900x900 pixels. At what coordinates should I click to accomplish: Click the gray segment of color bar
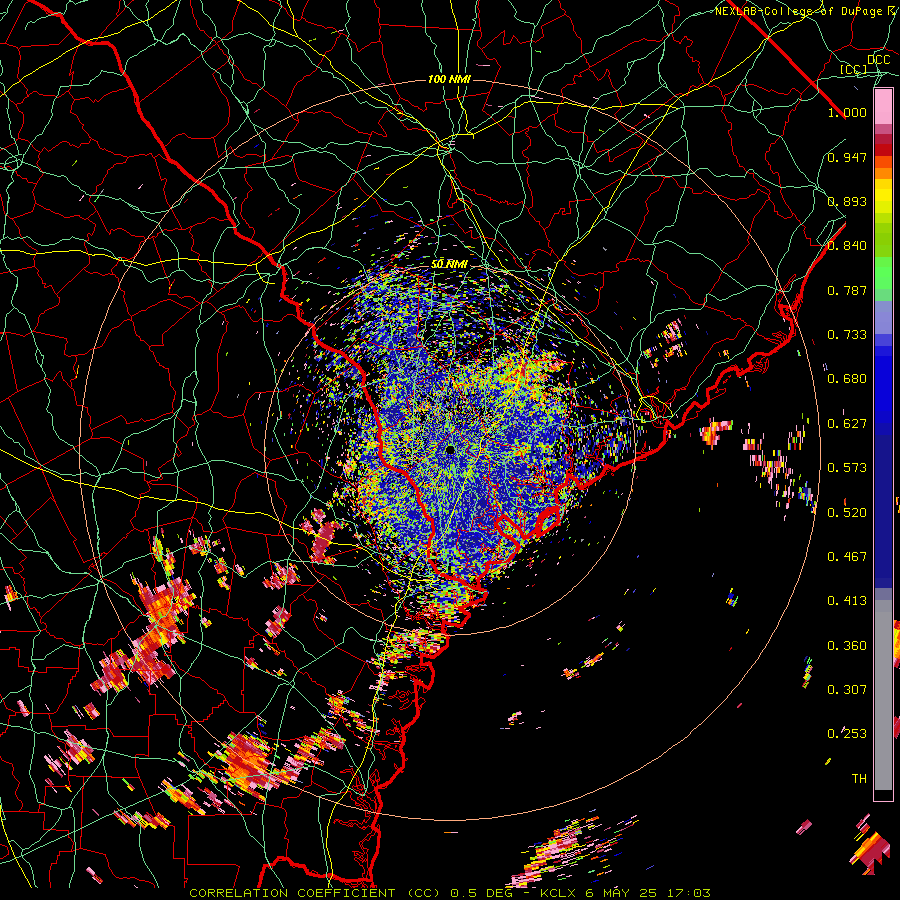click(x=883, y=695)
